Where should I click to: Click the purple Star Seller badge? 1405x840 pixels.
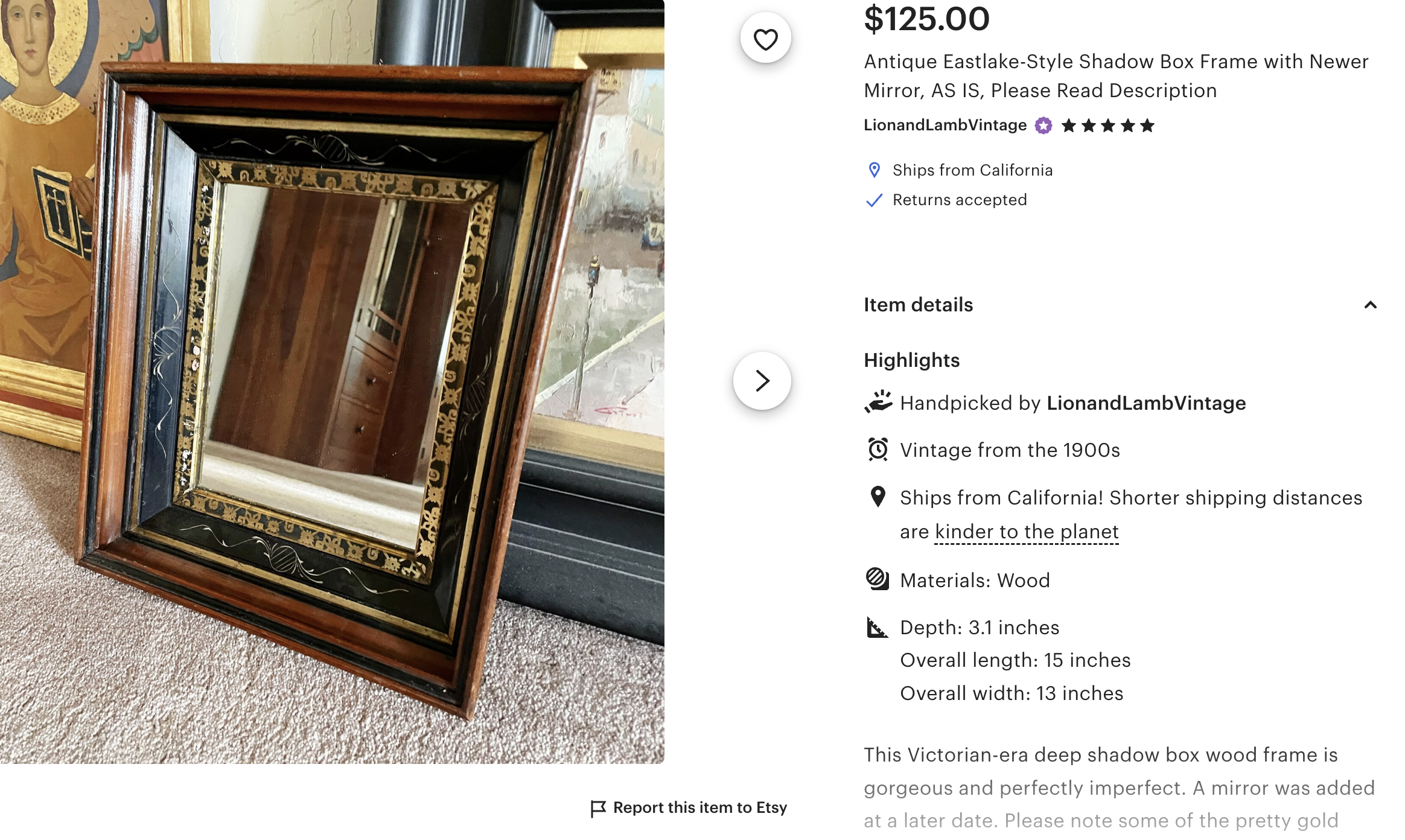click(1043, 126)
